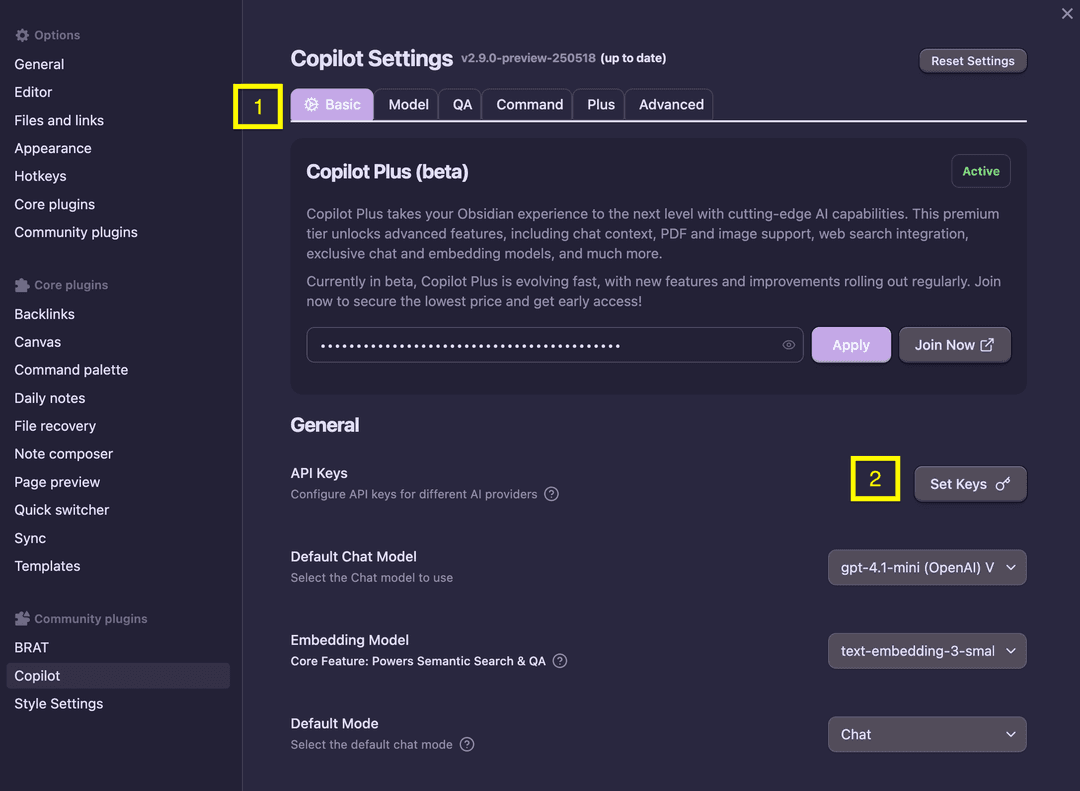Click the Core plugins puzzle icon

coord(22,284)
